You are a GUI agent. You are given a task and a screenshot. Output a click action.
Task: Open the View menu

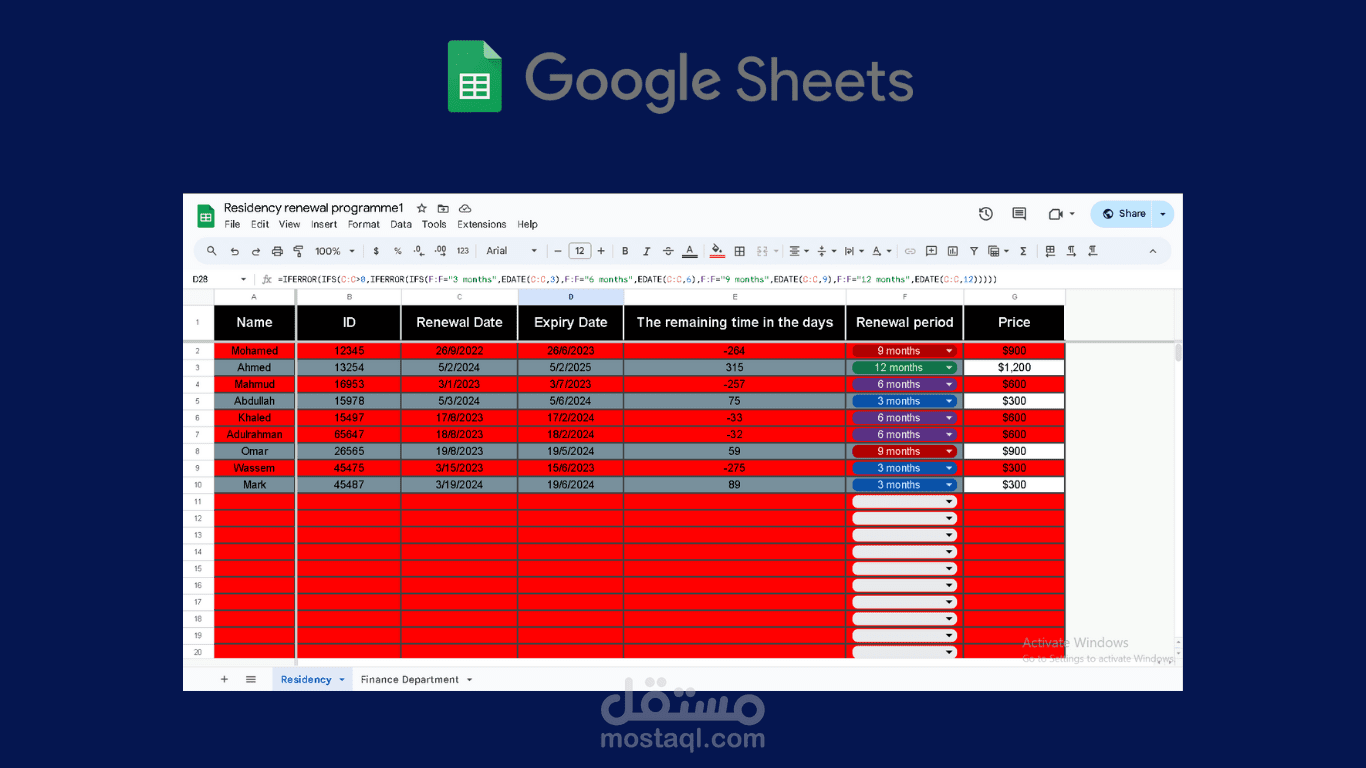point(289,225)
